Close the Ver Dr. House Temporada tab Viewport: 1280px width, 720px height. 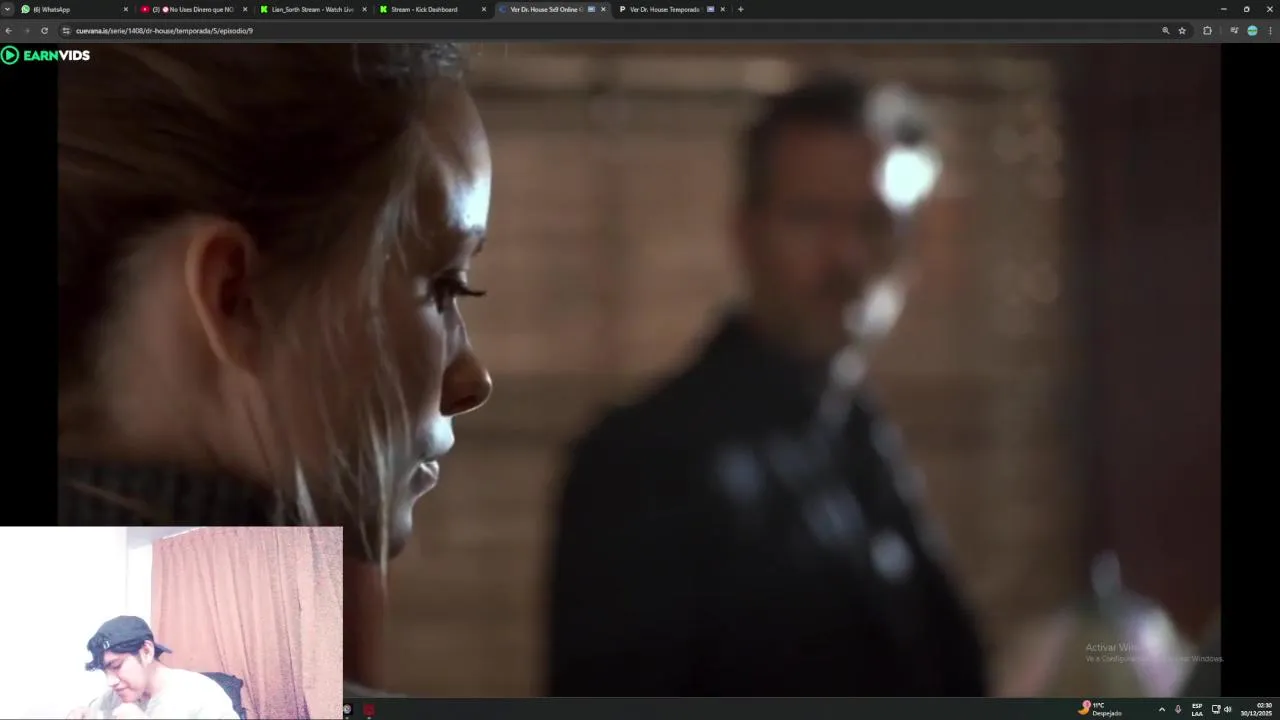coord(722,9)
